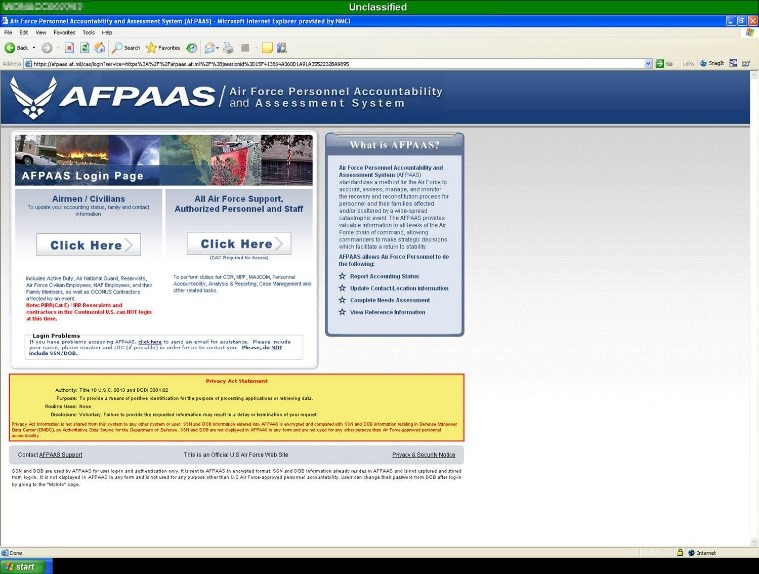The image size is (759, 574).
Task: Restore down the Internet Explorer window
Action: pos(742,21)
